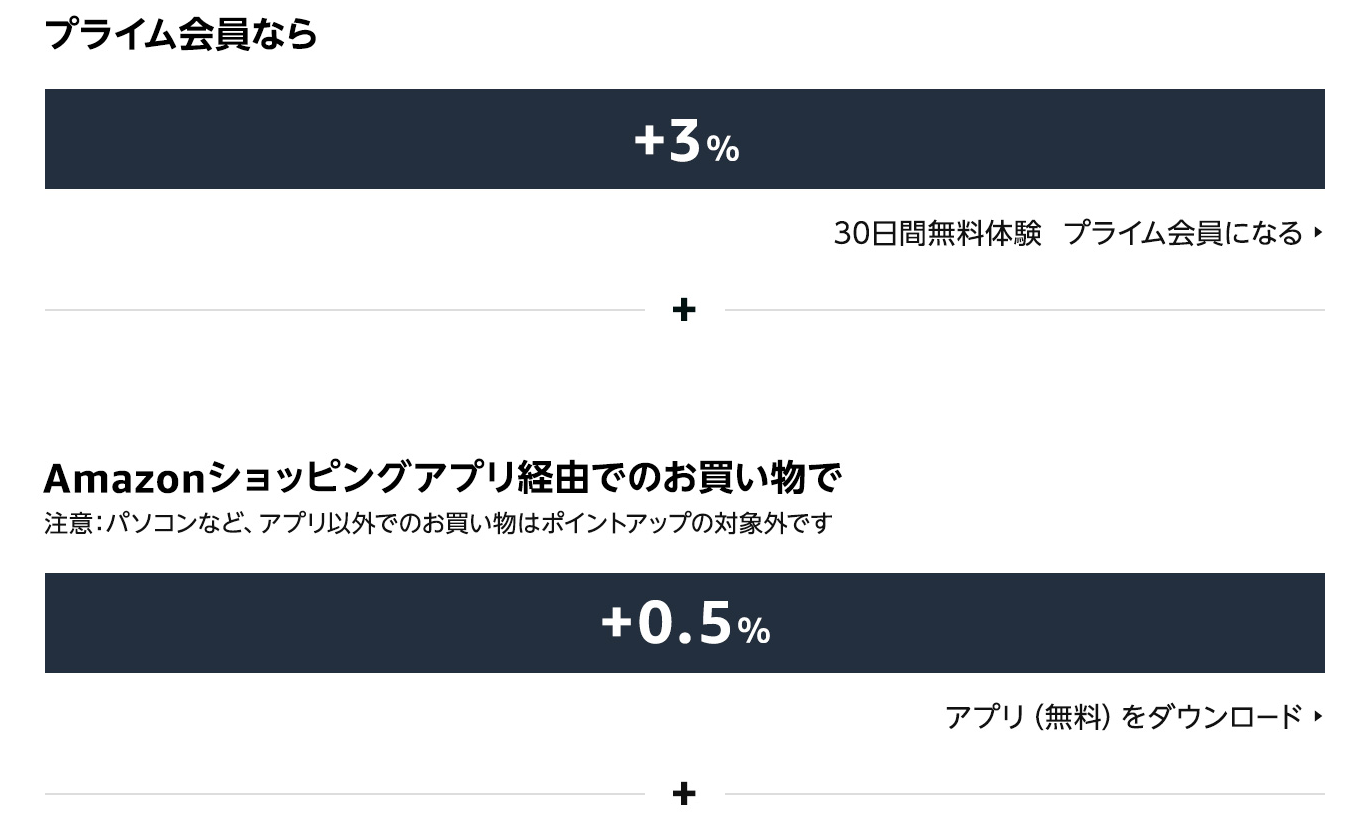This screenshot has height=832, width=1368.
Task: Click the percent symbol in the +0.5% banner
Action: click(x=754, y=630)
